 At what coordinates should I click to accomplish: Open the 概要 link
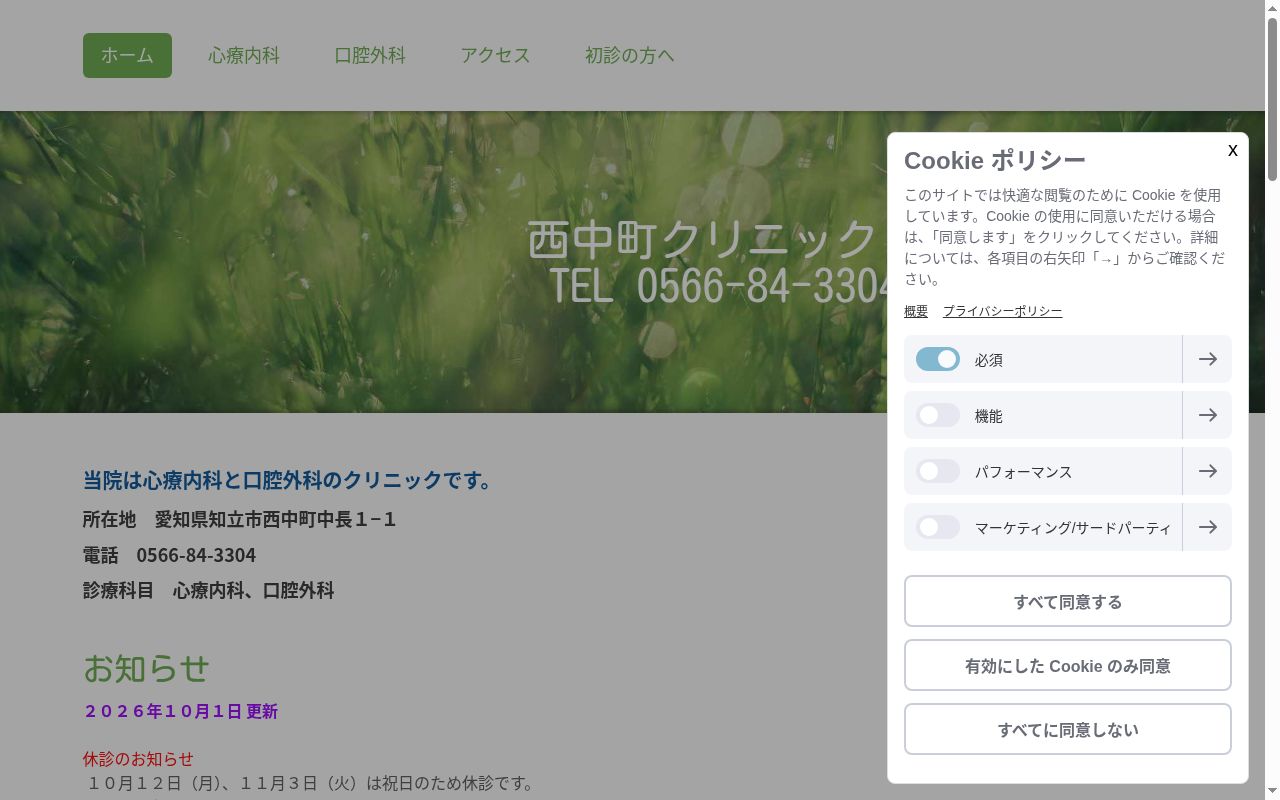(916, 311)
